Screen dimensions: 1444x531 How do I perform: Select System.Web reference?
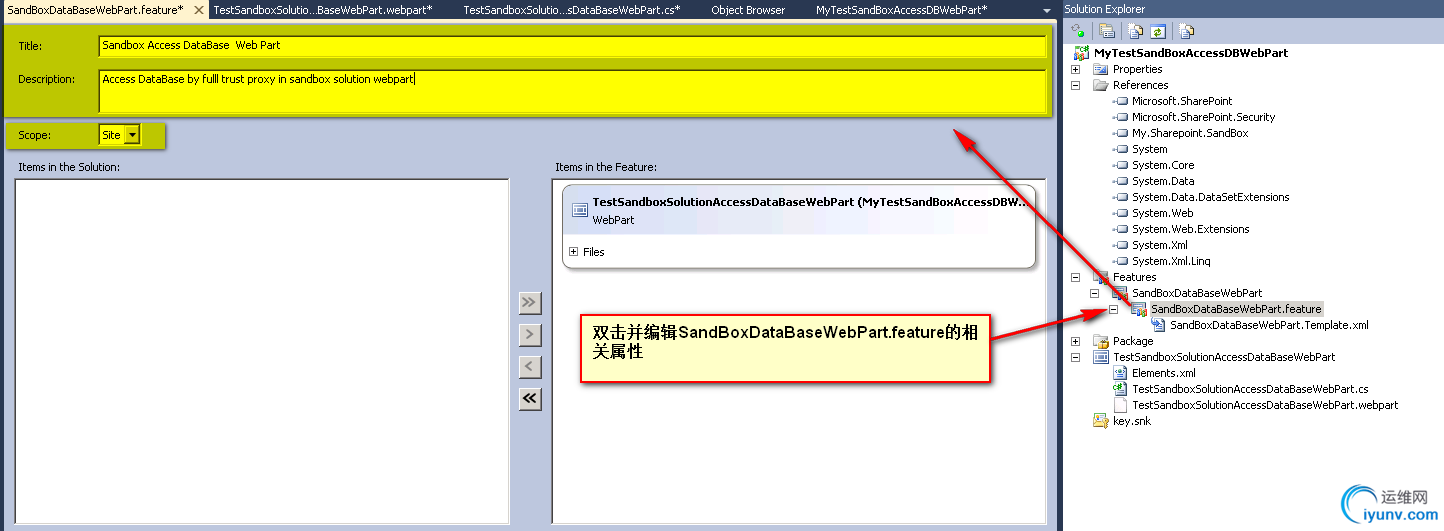[1162, 213]
